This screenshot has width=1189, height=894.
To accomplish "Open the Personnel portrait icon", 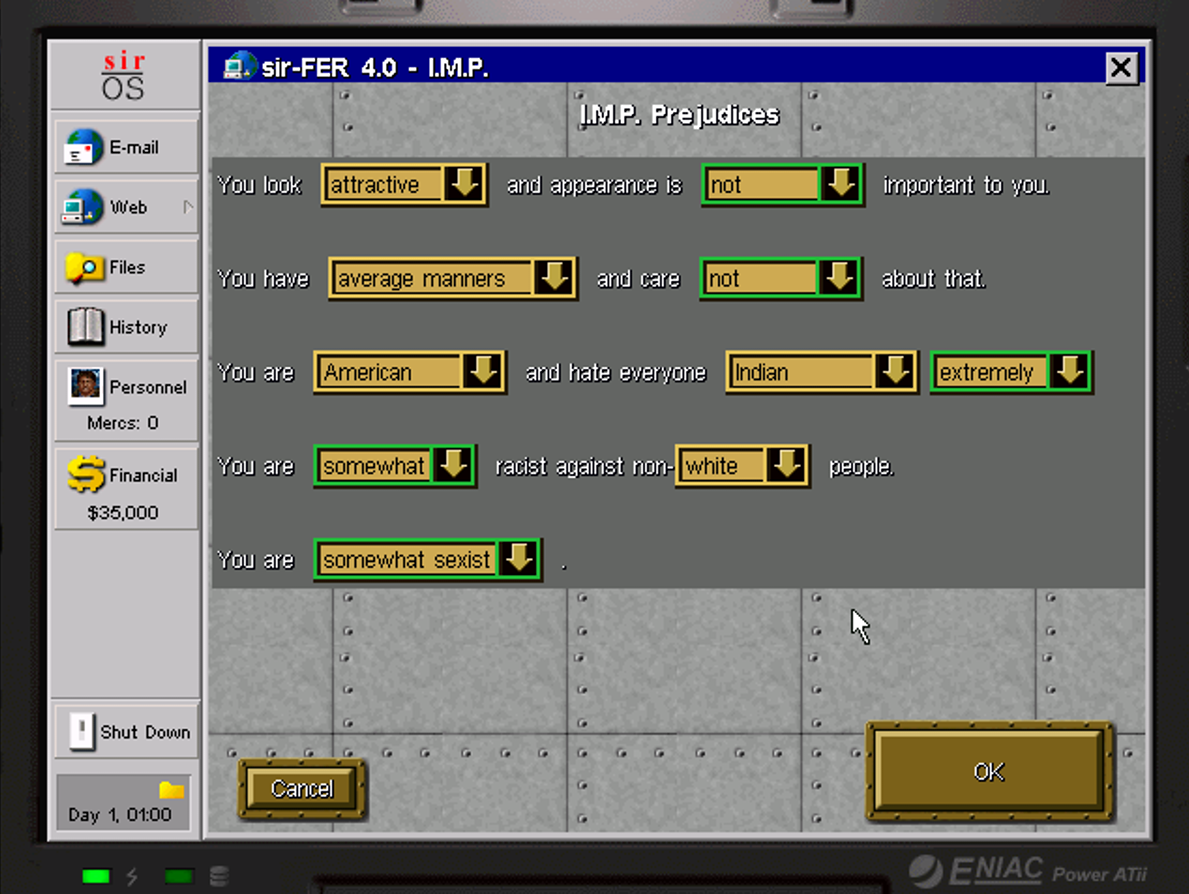I will click(86, 385).
